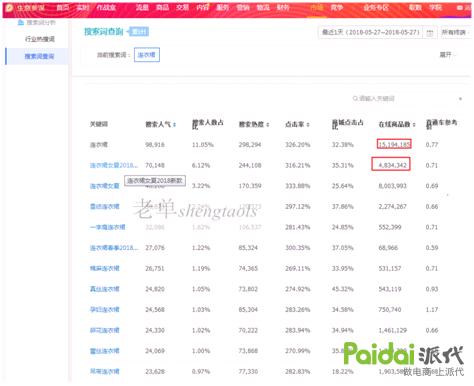Click the 生意参谋 logo icon
This screenshot has width=474, height=386.
click(9, 7)
